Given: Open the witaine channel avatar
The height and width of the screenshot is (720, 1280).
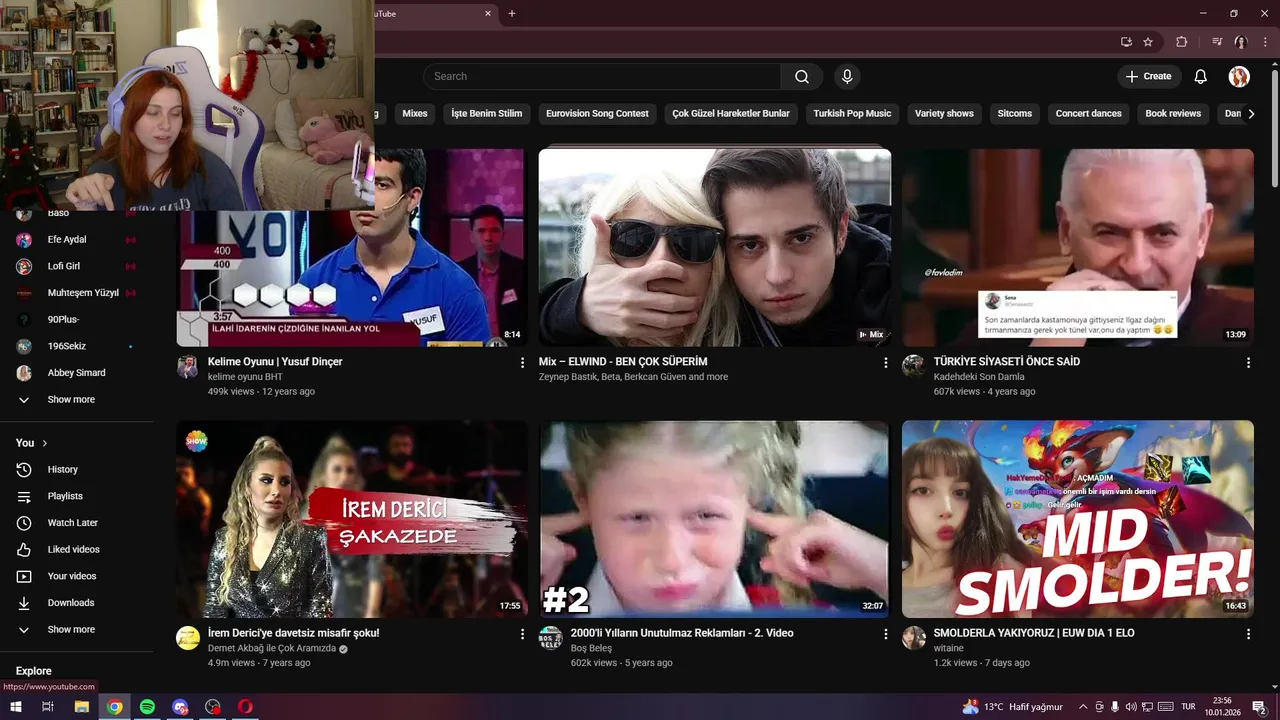Looking at the screenshot, I should point(913,638).
